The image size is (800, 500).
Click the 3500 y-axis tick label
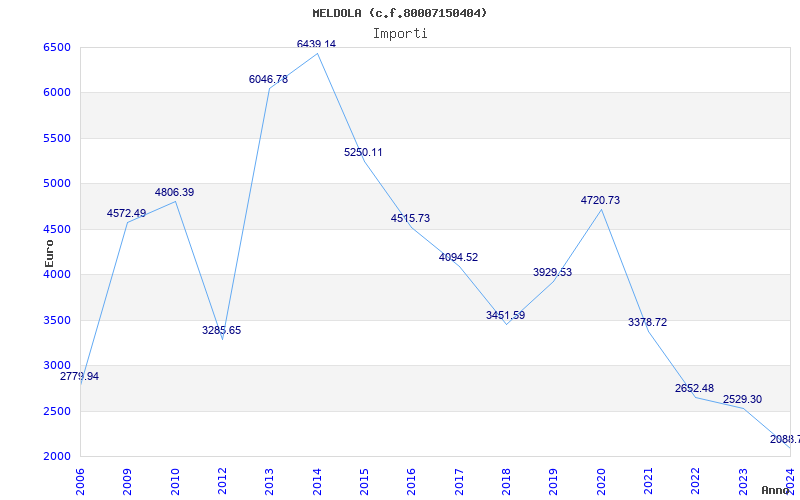(x=56, y=320)
